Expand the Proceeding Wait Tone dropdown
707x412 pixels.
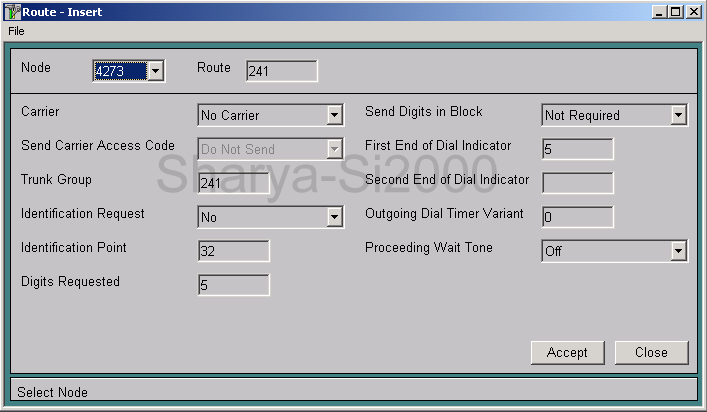click(x=679, y=251)
